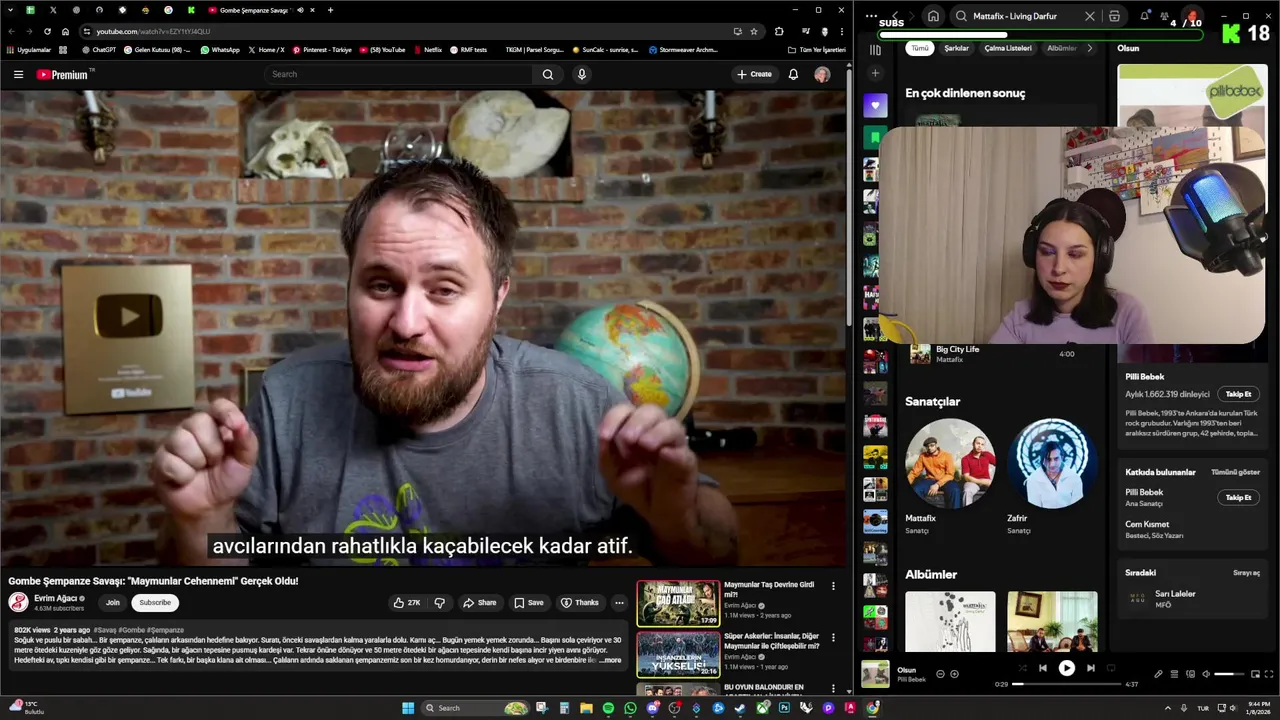
Task: Skip to next track in Spotify
Action: click(x=1091, y=668)
